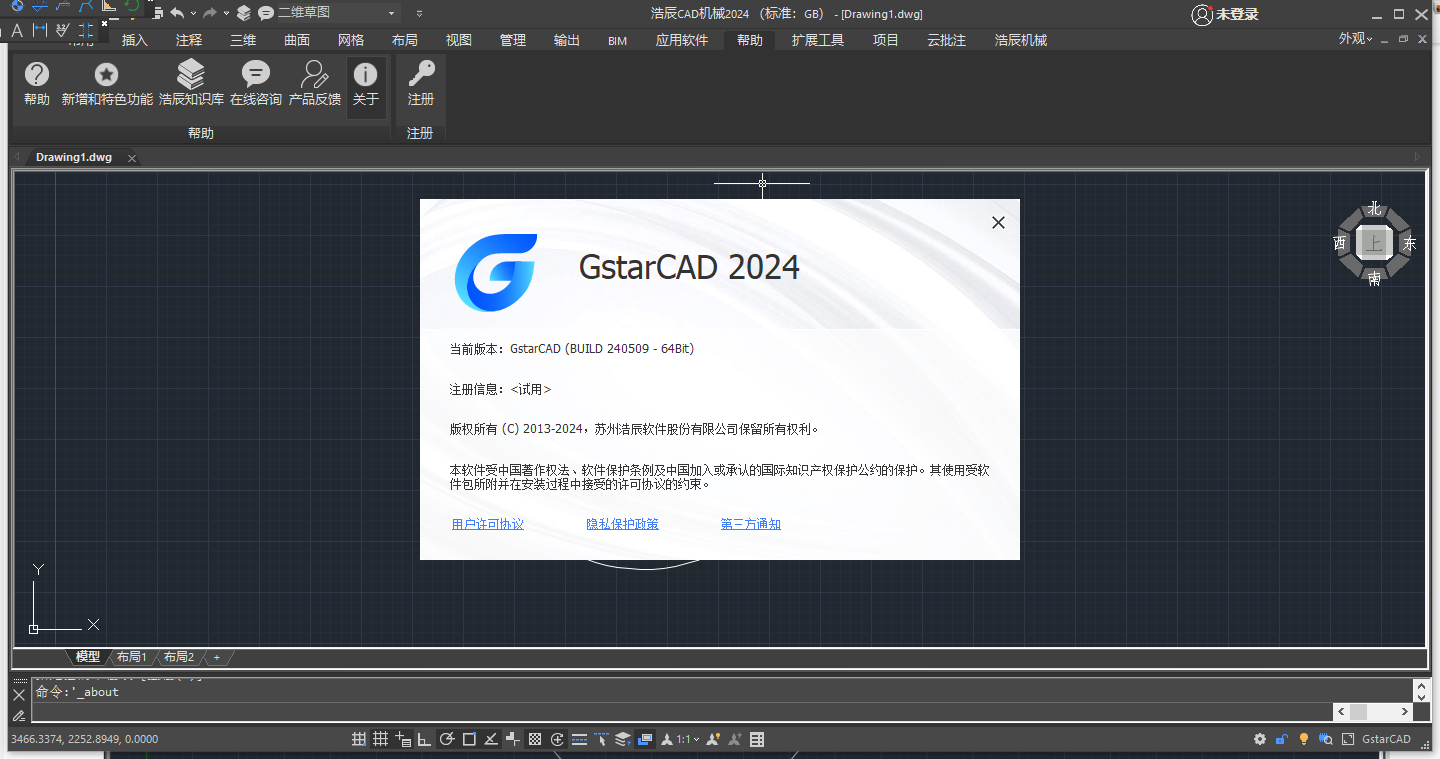Switch to the 输出 ribbon tab
The image size is (1440, 759).
567,40
